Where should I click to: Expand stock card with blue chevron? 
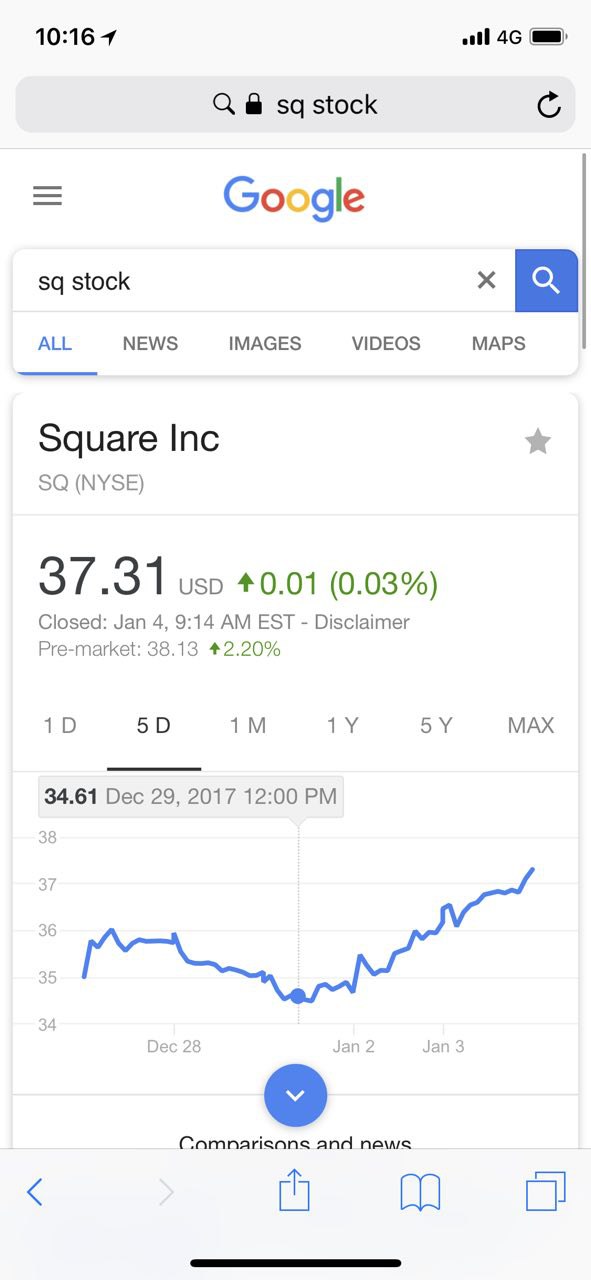[295, 1095]
